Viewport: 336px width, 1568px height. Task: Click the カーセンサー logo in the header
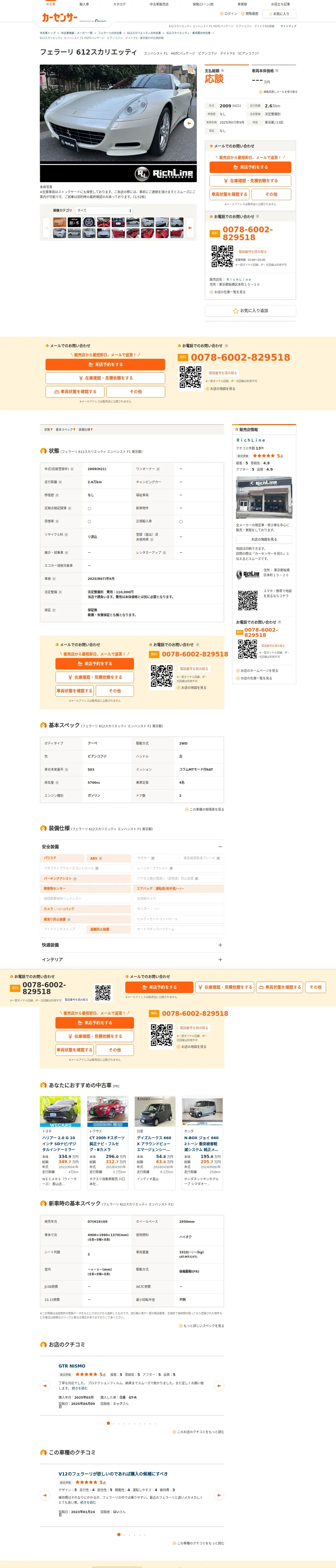click(59, 18)
